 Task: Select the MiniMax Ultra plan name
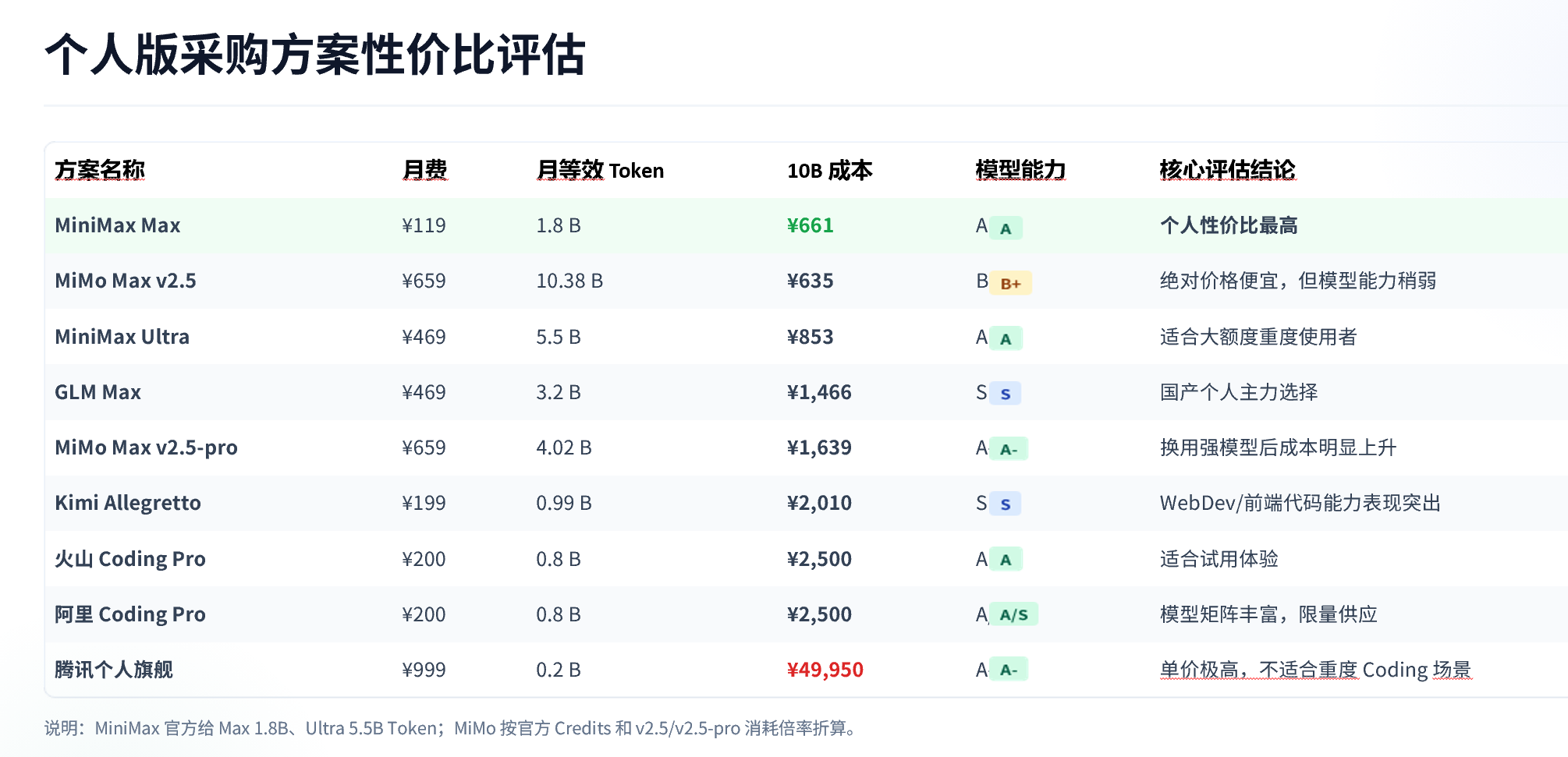coord(122,337)
